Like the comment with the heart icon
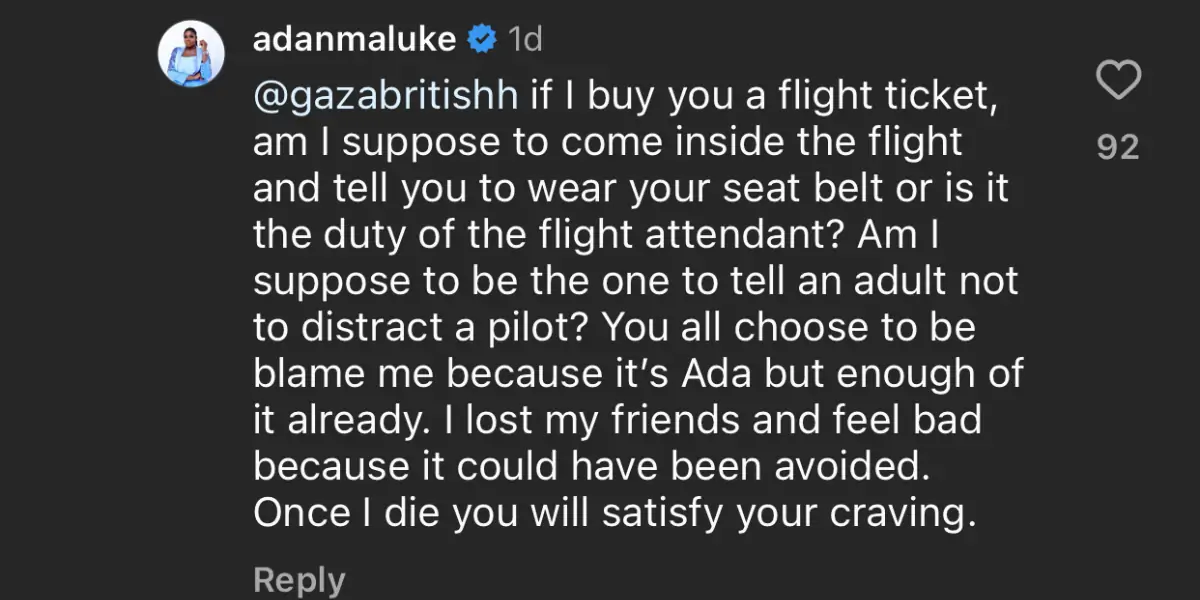Viewport: 1200px width, 600px height. coord(1118,81)
